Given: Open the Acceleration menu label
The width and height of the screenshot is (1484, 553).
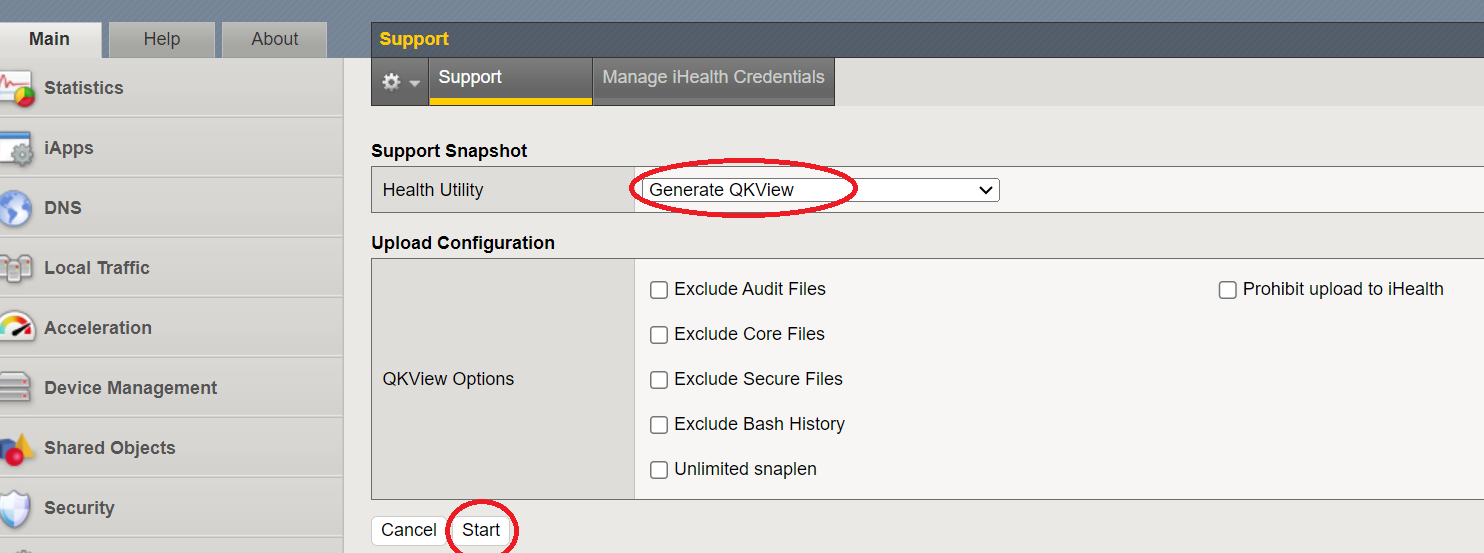Looking at the screenshot, I should click(x=98, y=328).
